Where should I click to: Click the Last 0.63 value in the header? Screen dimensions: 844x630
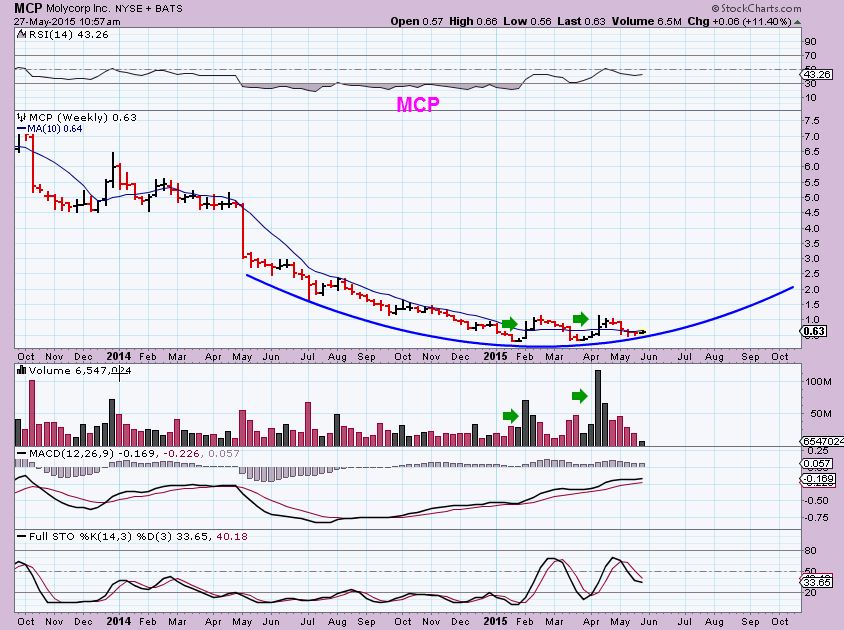point(581,22)
